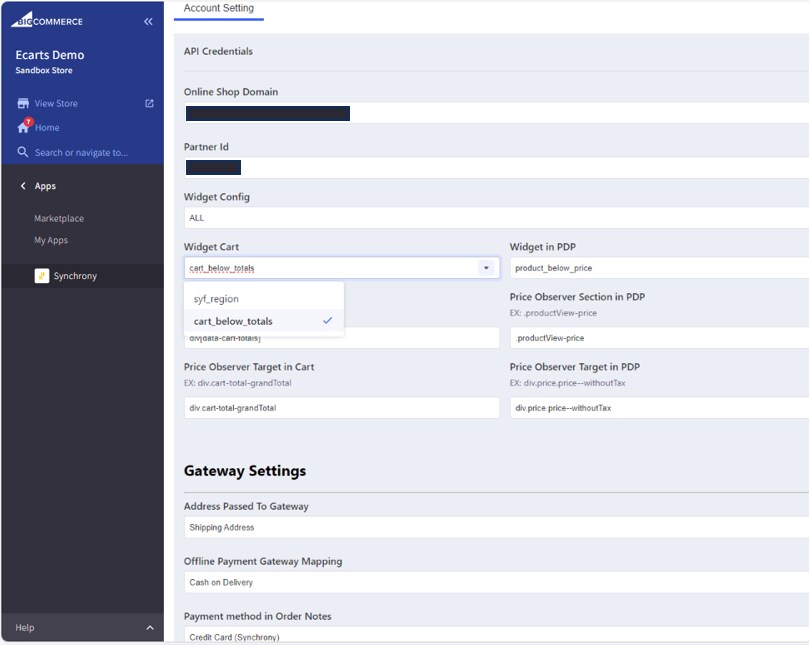Click the search magnifier icon
This screenshot has width=809, height=645.
click(23, 152)
